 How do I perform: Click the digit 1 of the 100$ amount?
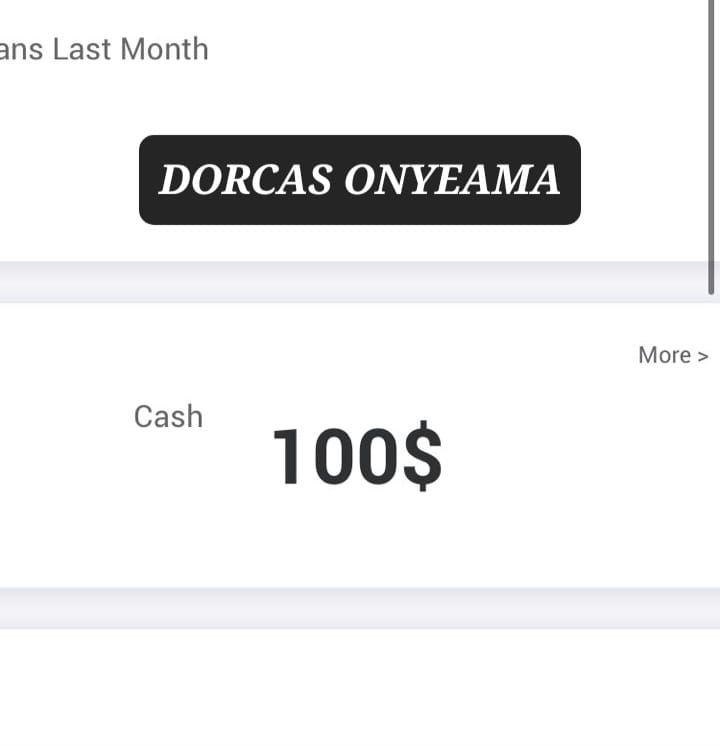tap(287, 456)
